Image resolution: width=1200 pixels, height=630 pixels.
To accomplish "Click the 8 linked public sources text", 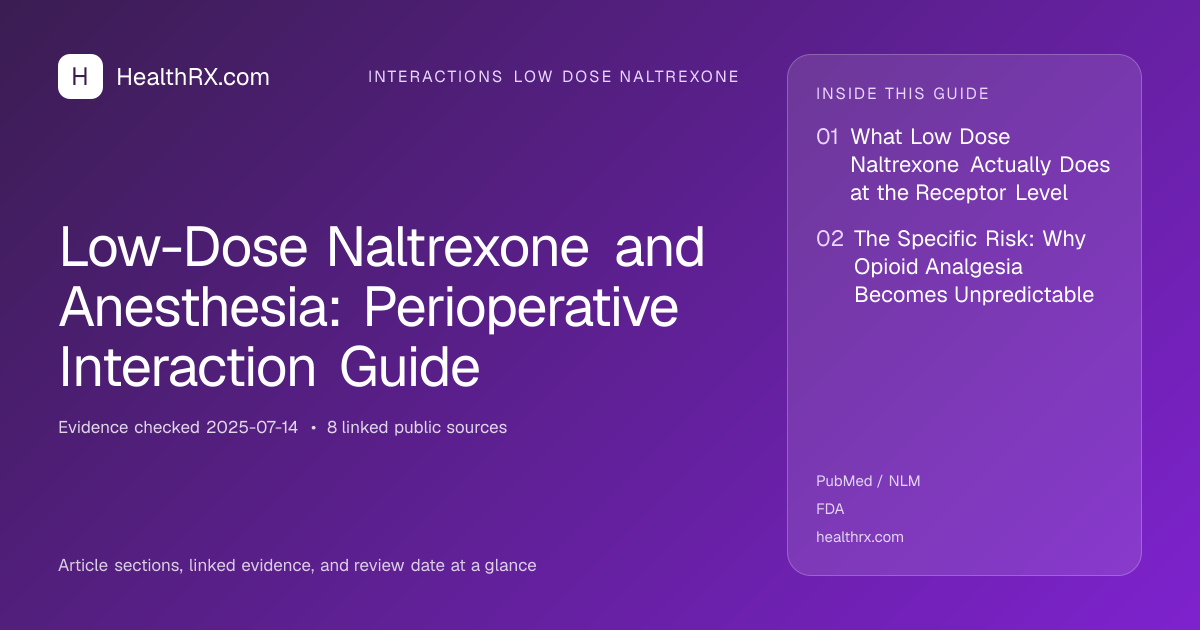I will [417, 427].
